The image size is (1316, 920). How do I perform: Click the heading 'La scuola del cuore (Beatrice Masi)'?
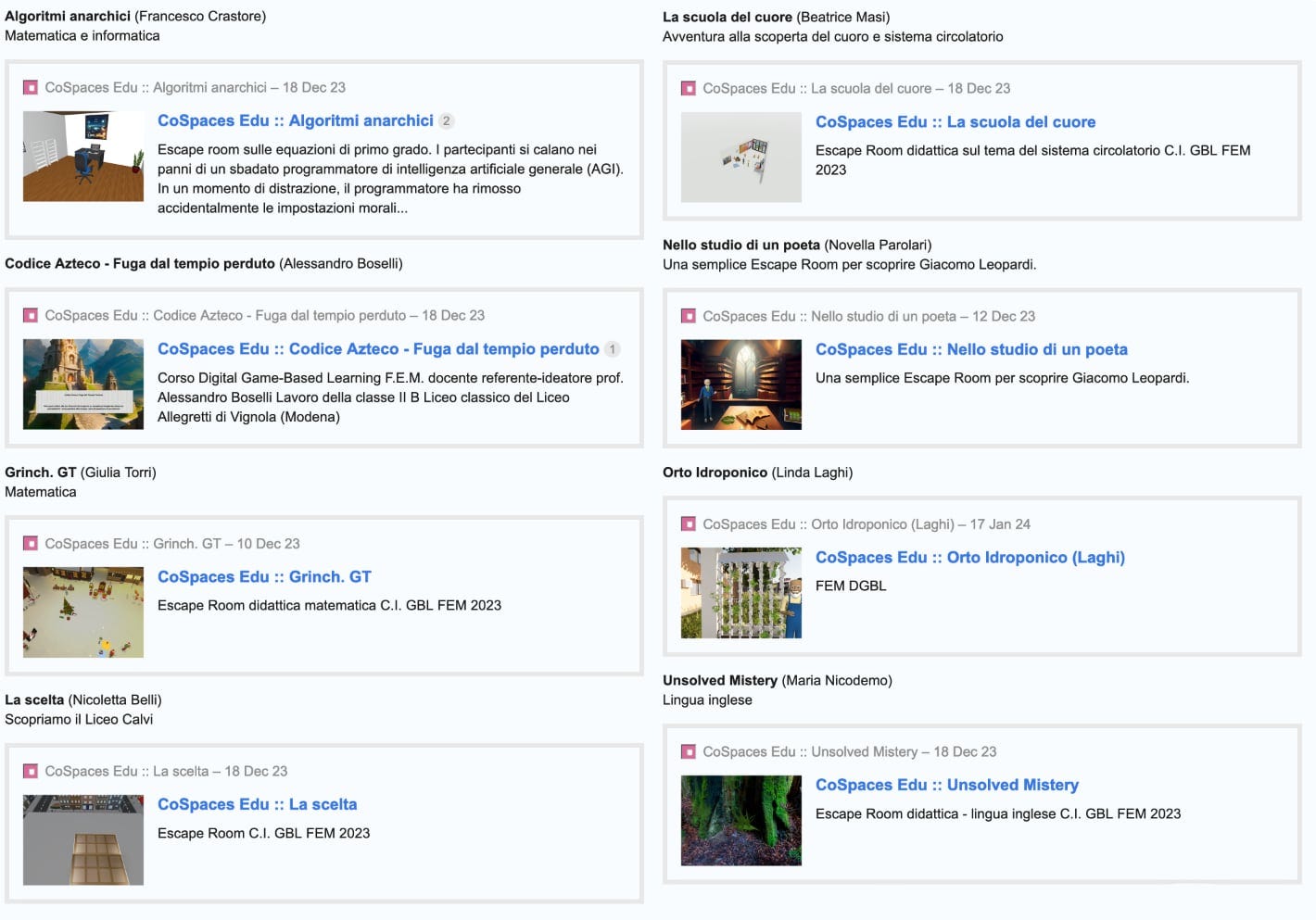777,18
